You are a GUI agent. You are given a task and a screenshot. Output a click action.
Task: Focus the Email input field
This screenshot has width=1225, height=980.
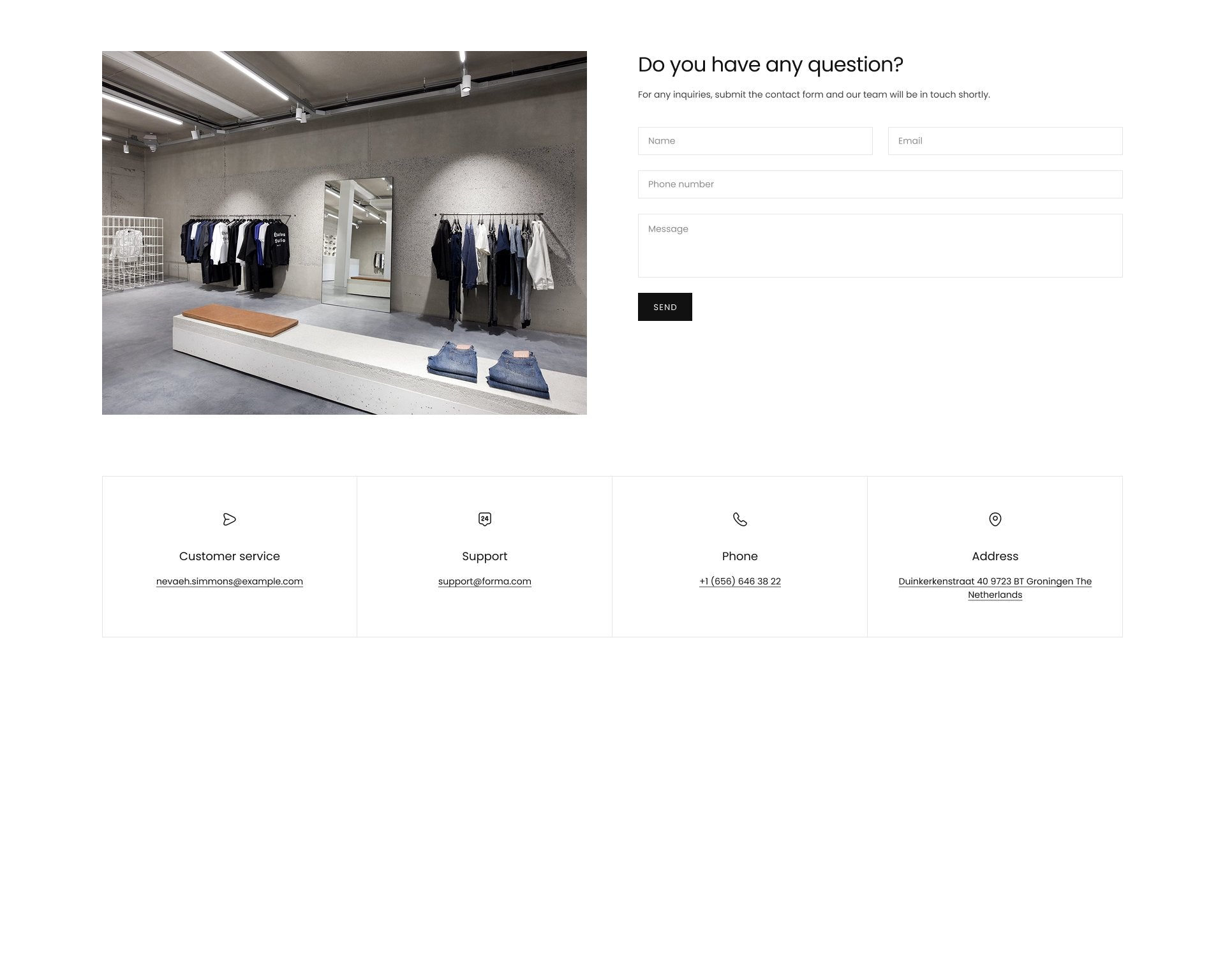click(x=1006, y=141)
